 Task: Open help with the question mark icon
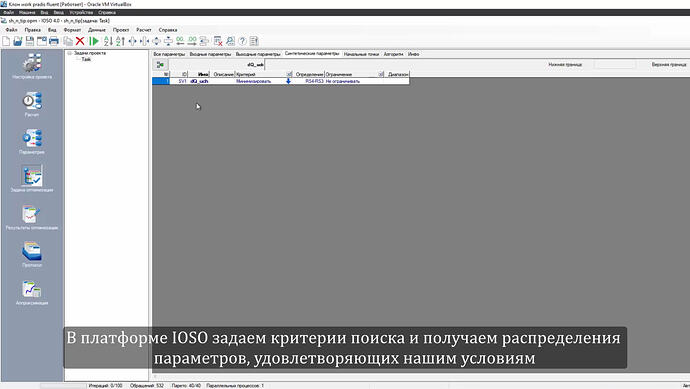coord(242,41)
